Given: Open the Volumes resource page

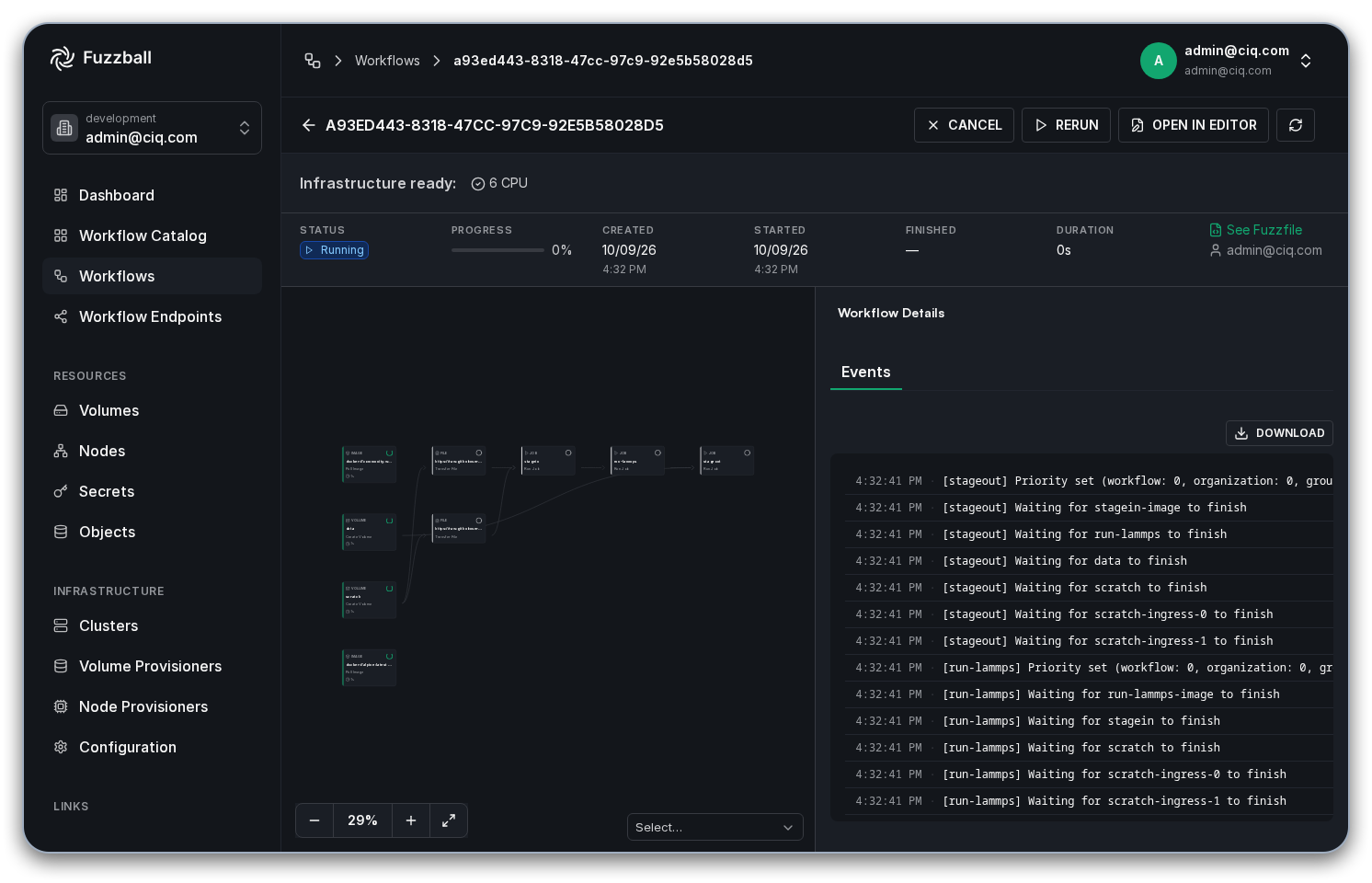Looking at the screenshot, I should click(152, 410).
